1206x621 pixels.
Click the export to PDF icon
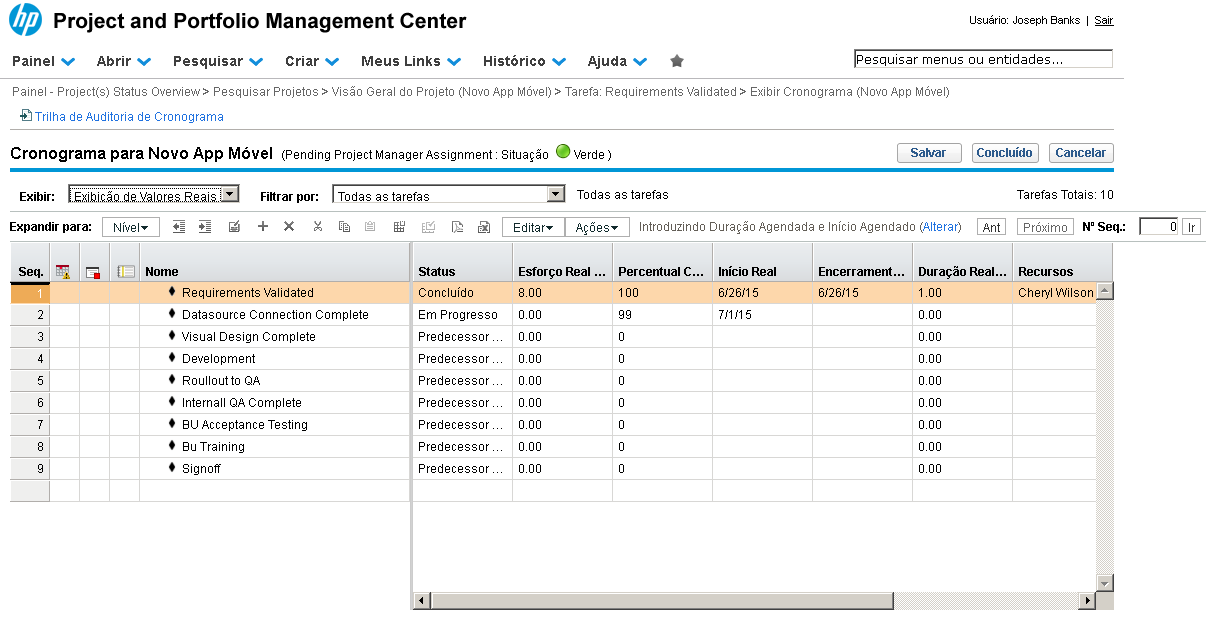(x=457, y=227)
